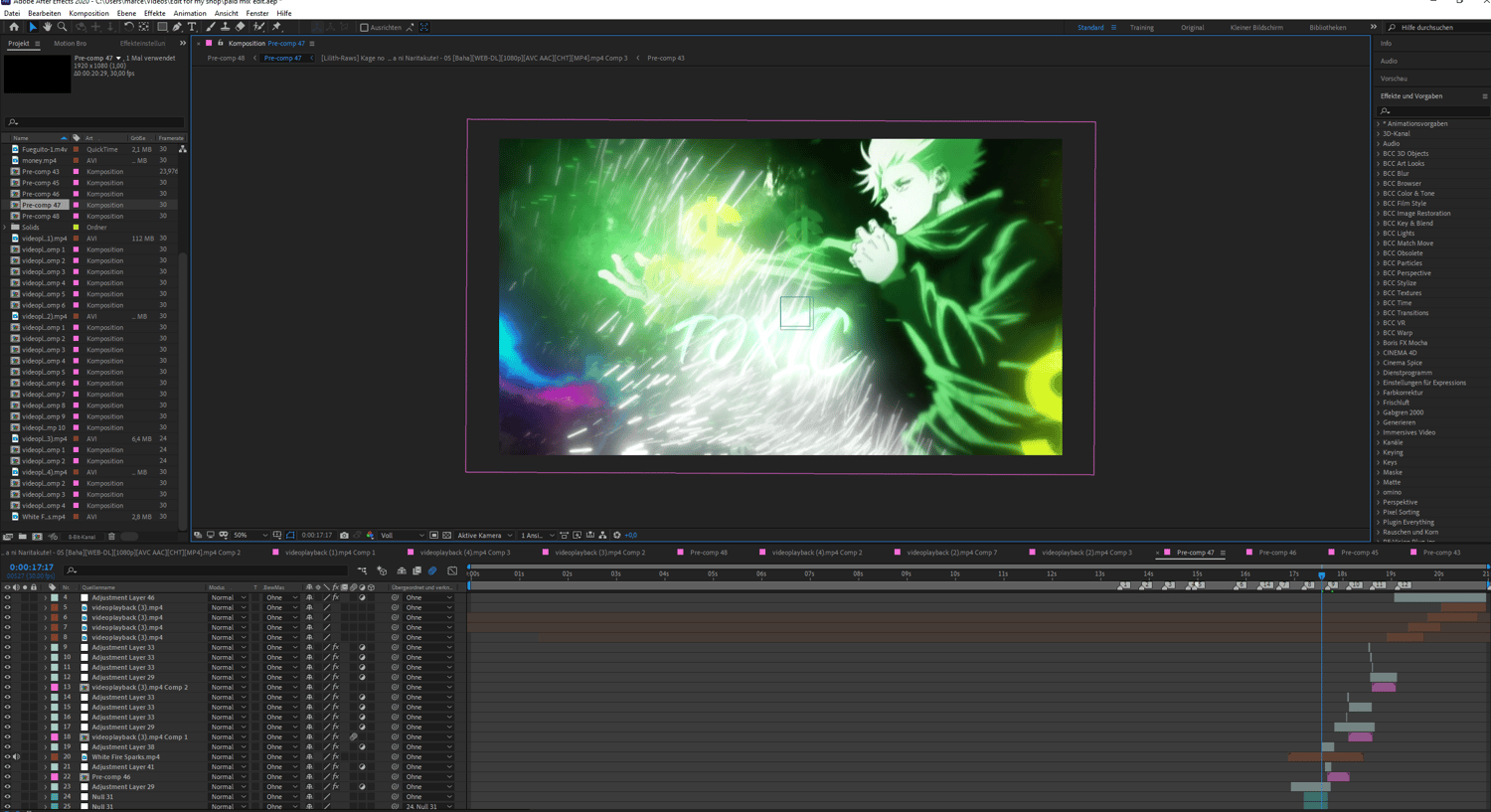Open the show channel RGB icon
Screen dimensions: 1491x812
tap(370, 535)
